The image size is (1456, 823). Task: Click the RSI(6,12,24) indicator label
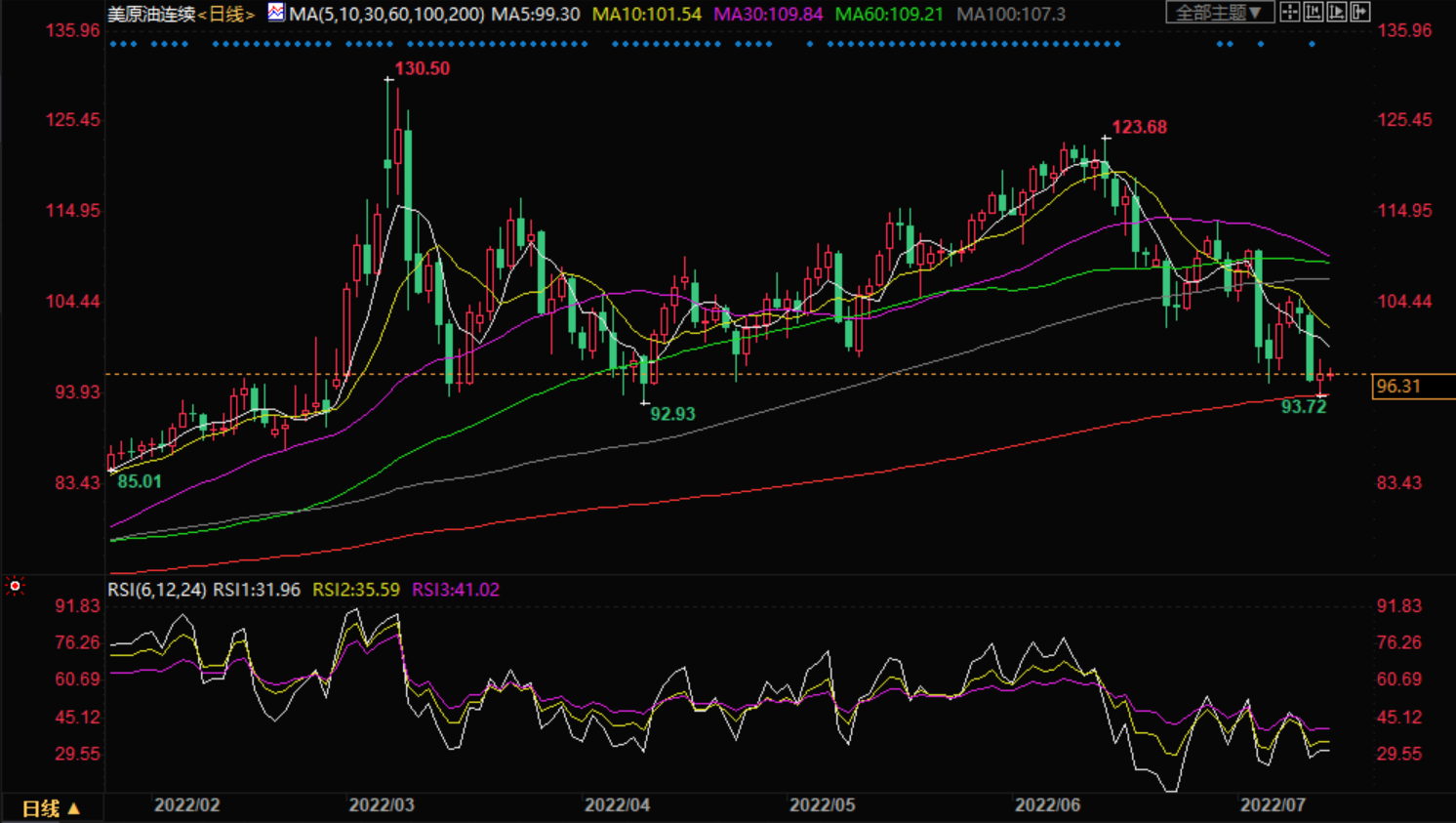pos(157,590)
